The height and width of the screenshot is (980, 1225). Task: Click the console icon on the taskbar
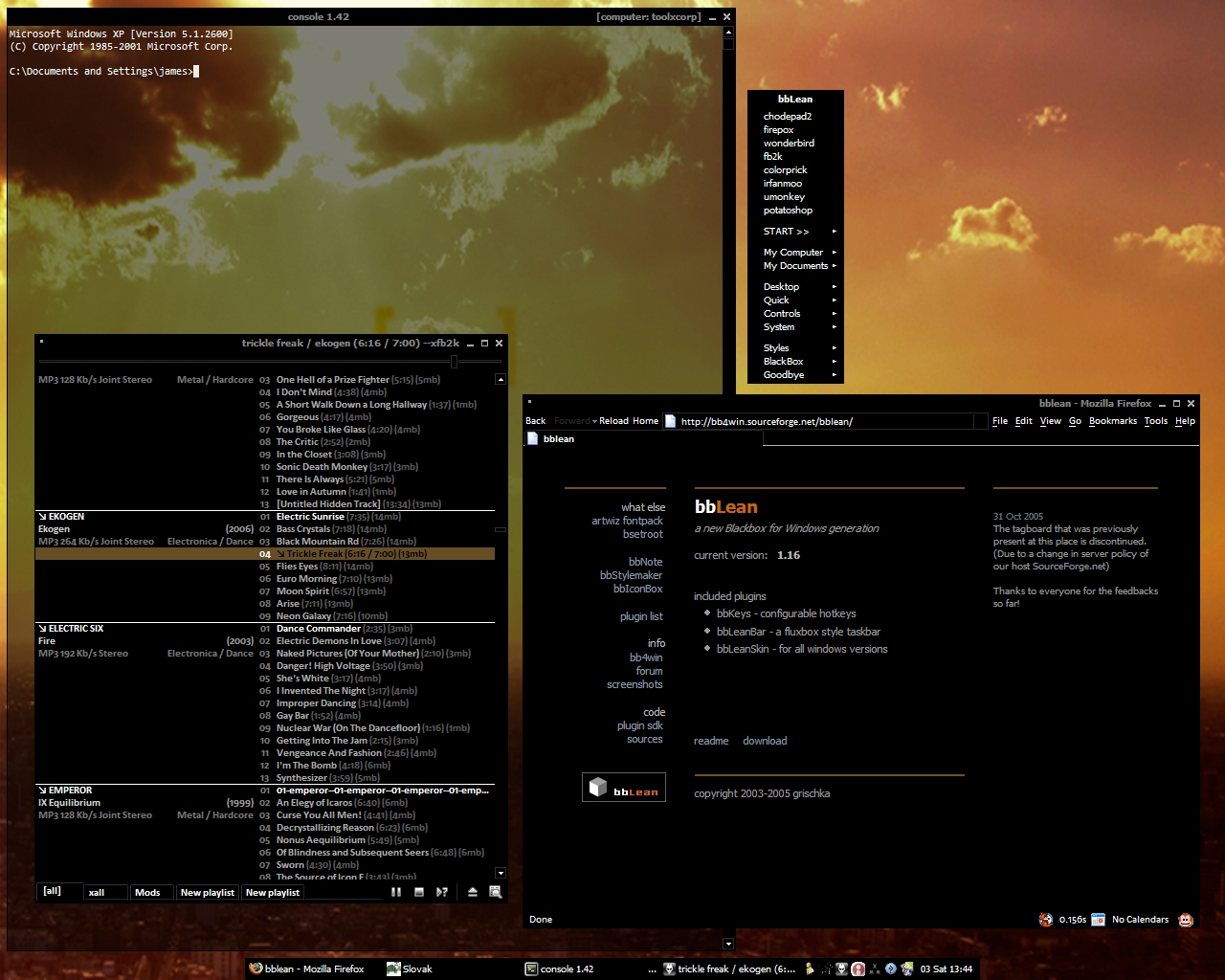click(x=531, y=969)
